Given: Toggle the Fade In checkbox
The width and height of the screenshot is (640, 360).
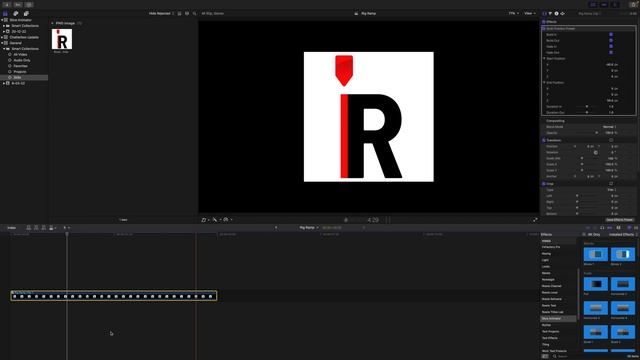Looking at the screenshot, I should pos(611,47).
